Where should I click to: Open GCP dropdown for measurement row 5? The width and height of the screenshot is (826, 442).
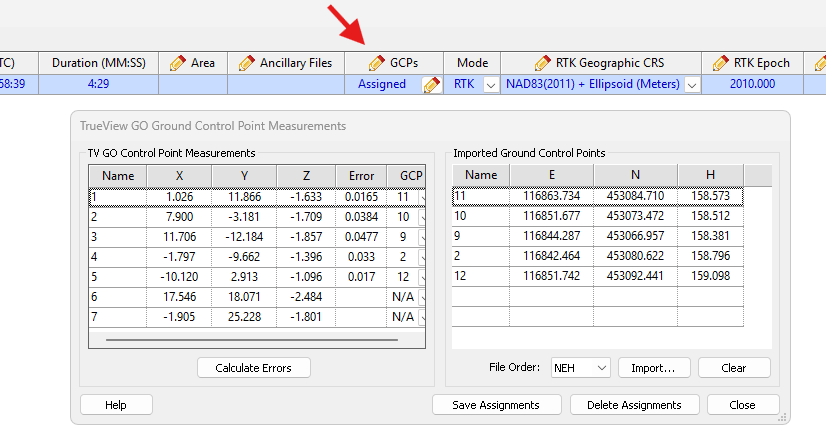point(422,277)
